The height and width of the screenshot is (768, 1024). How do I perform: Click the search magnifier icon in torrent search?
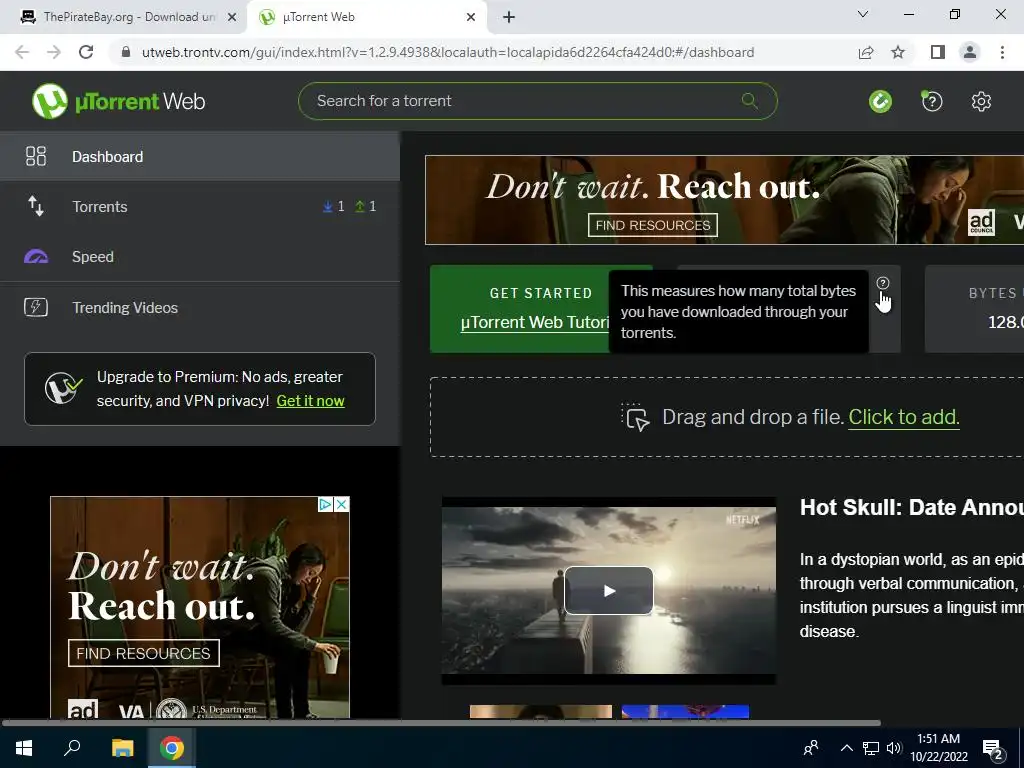[750, 101]
